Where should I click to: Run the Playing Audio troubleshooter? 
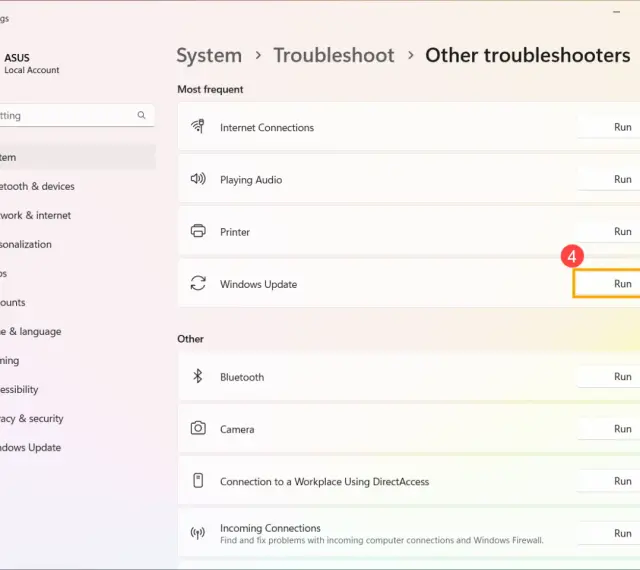click(609, 179)
